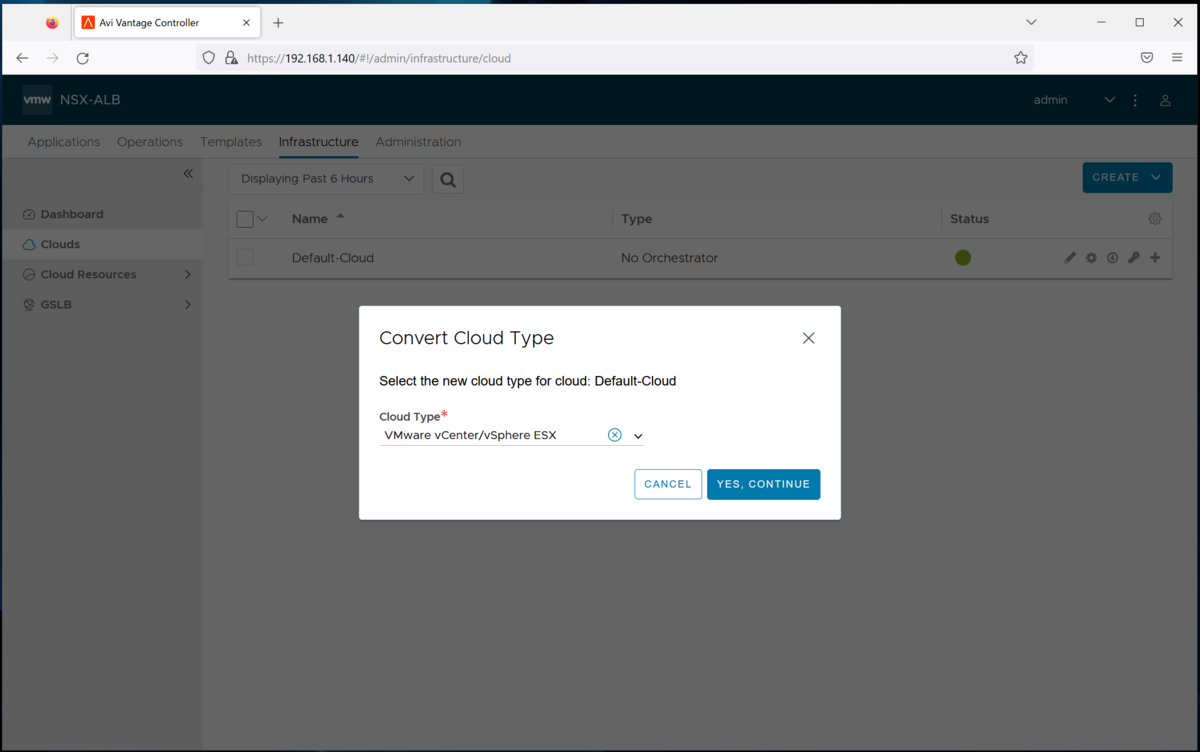Switch to the Operations tab
Viewport: 1200px width, 752px height.
click(x=150, y=142)
